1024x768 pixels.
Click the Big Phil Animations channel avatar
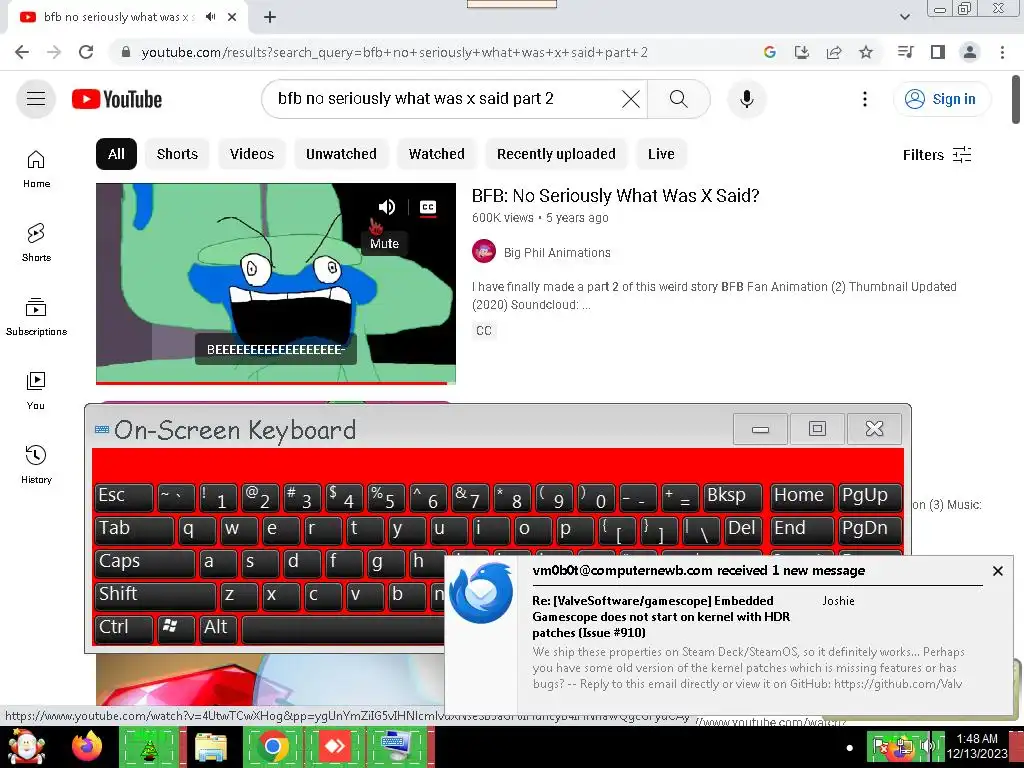(484, 252)
